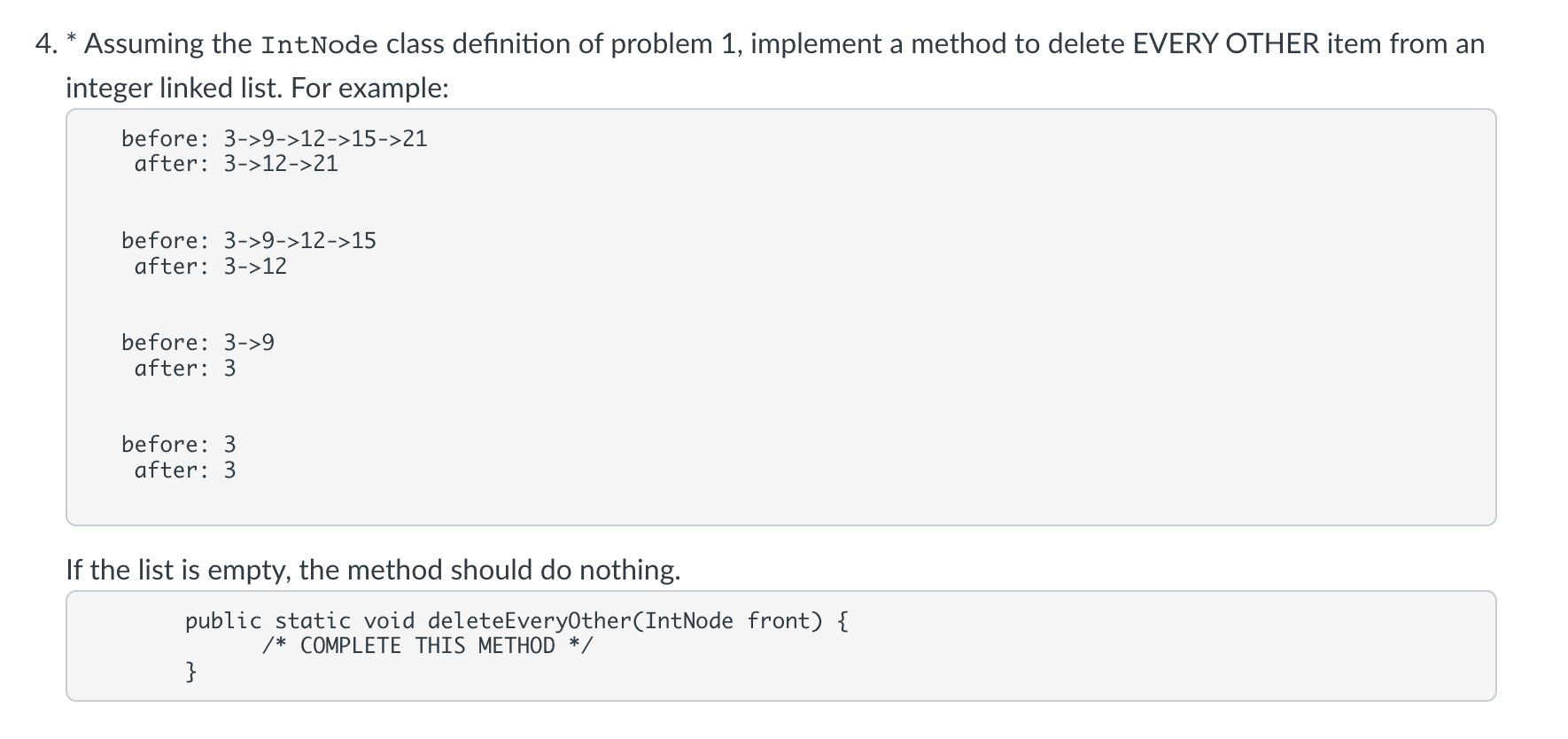Click 'integer linked list. For example:' text
Image resolution: width=1568 pixels, height=739 pixels.
[x=258, y=88]
